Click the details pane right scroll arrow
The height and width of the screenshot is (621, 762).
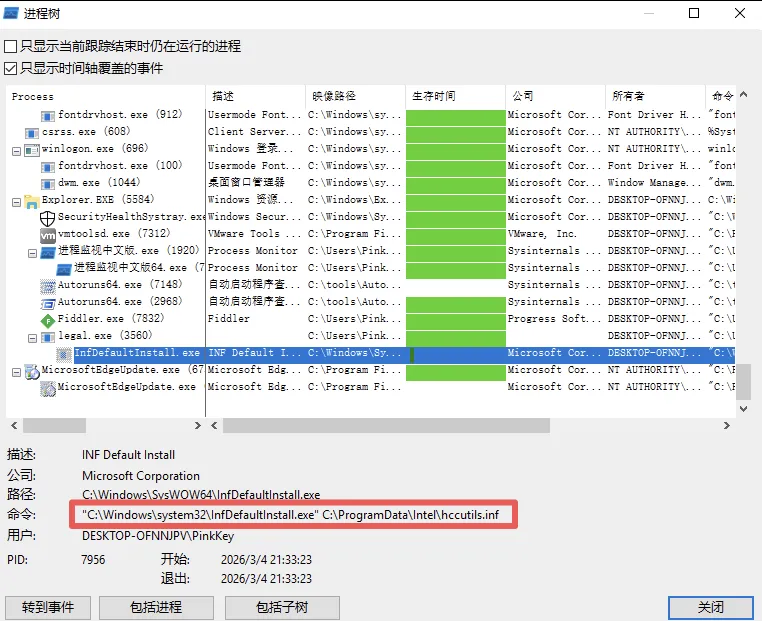pos(727,426)
